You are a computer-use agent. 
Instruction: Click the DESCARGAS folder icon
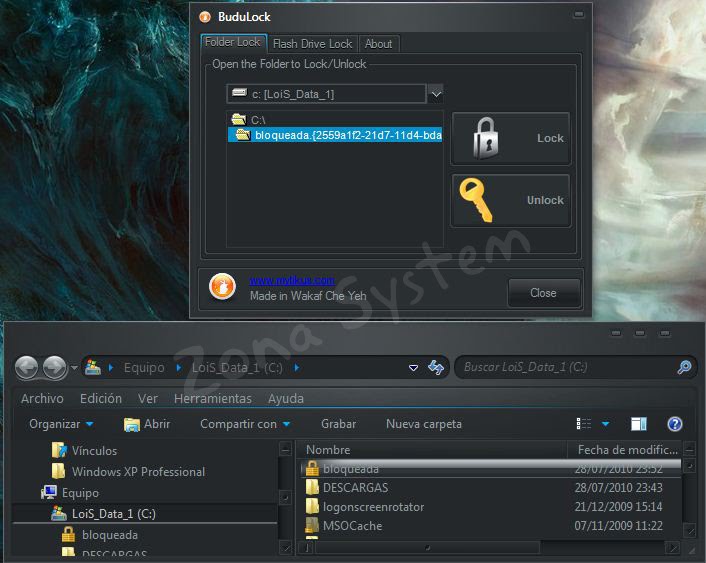[x=312, y=487]
